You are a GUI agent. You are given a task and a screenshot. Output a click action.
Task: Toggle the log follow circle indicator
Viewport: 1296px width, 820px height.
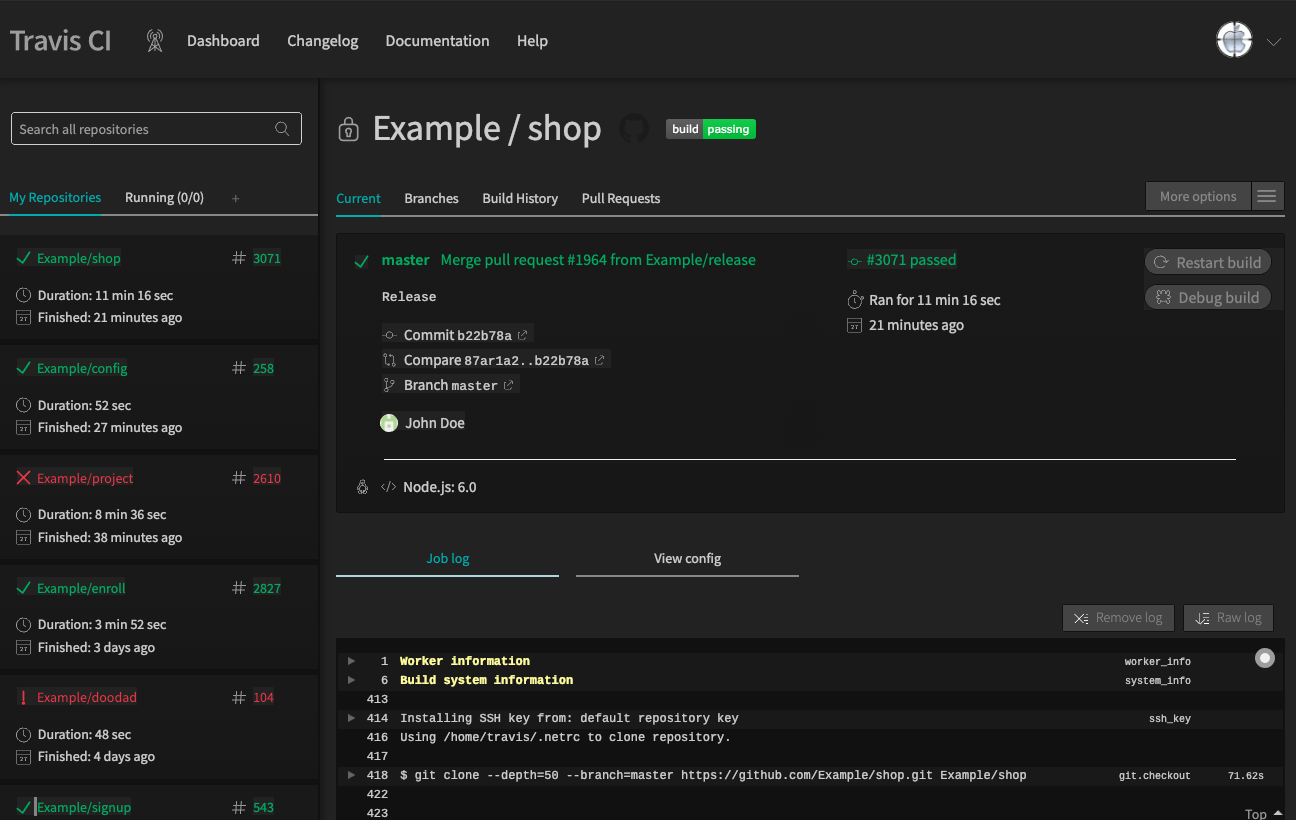pos(1265,658)
